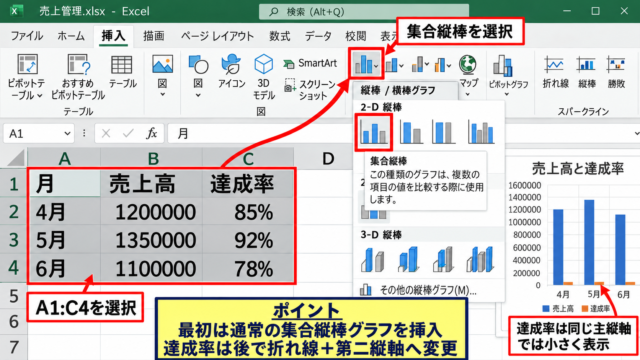Open the PivotTable tool

click(x=27, y=77)
